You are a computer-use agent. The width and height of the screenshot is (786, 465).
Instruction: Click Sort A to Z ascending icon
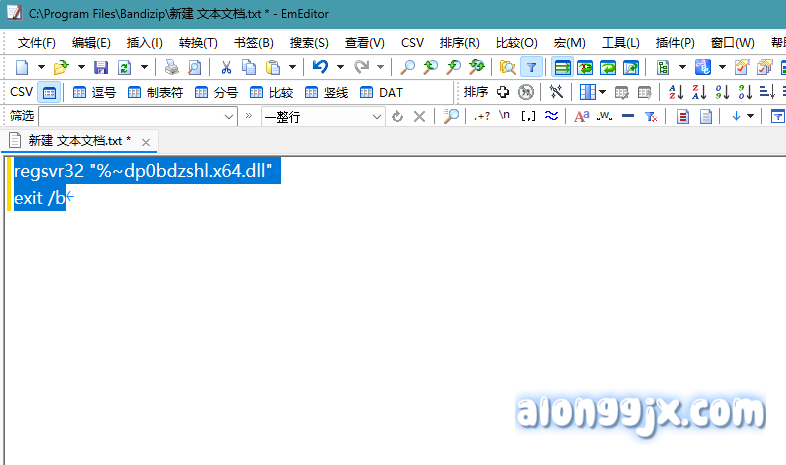(x=675, y=92)
